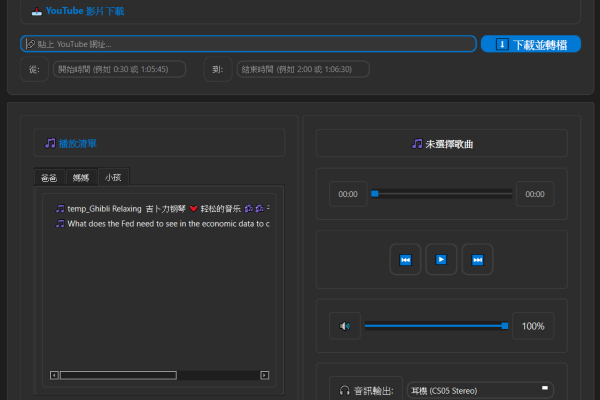Select the 小孩 playlist tab

(x=113, y=177)
